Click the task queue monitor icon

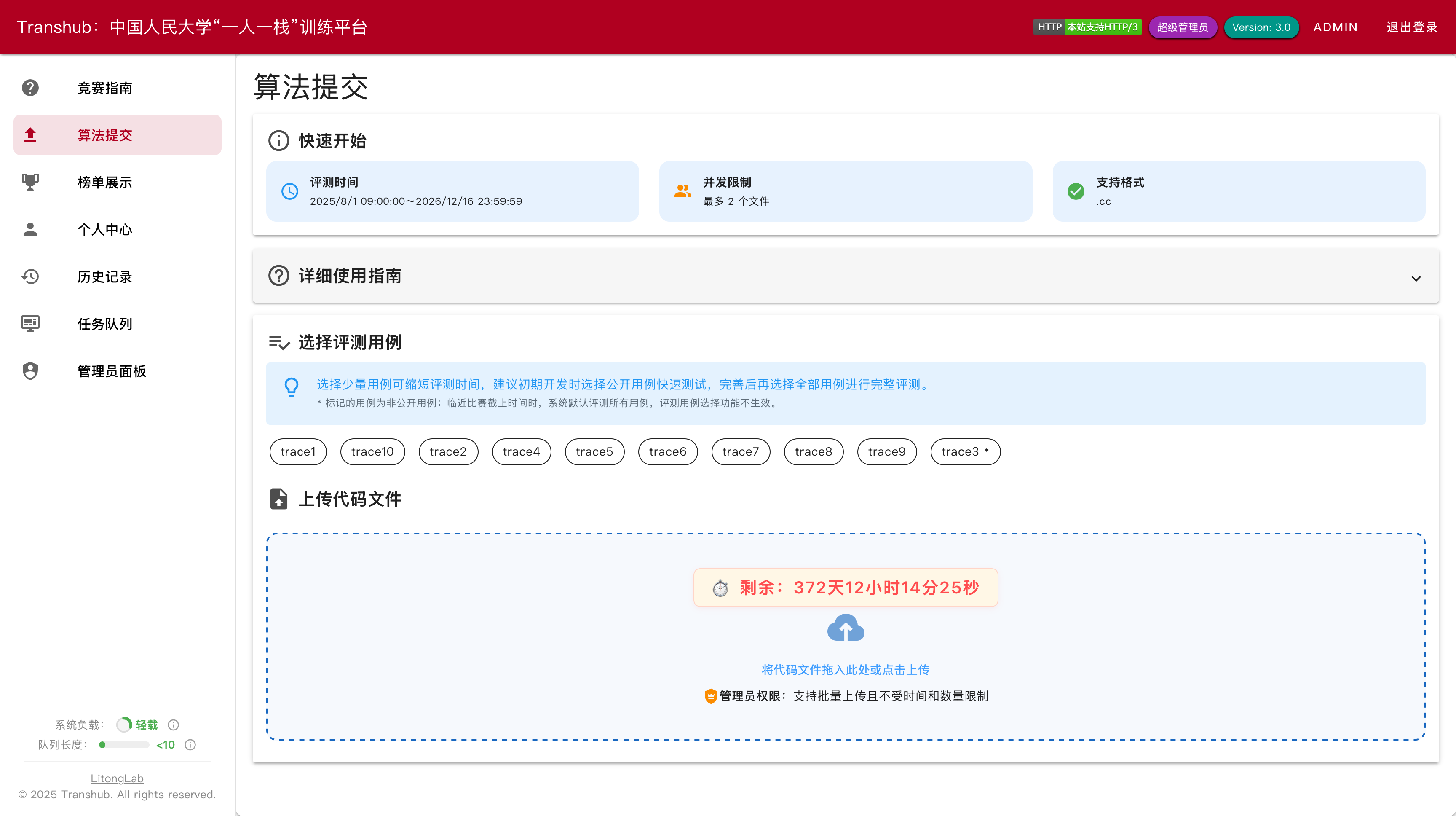[x=30, y=323]
